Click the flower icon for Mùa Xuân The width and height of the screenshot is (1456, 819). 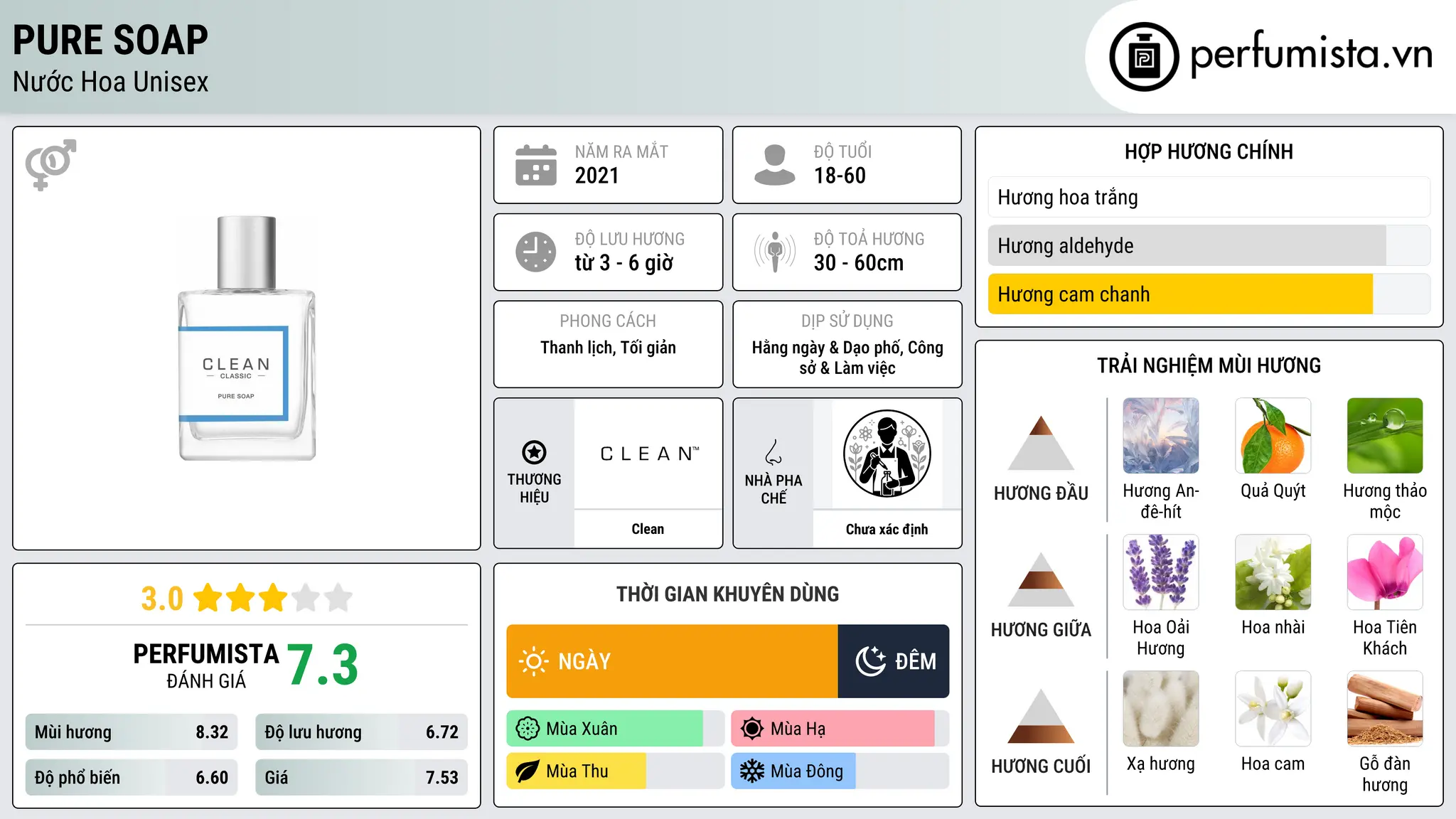point(528,729)
